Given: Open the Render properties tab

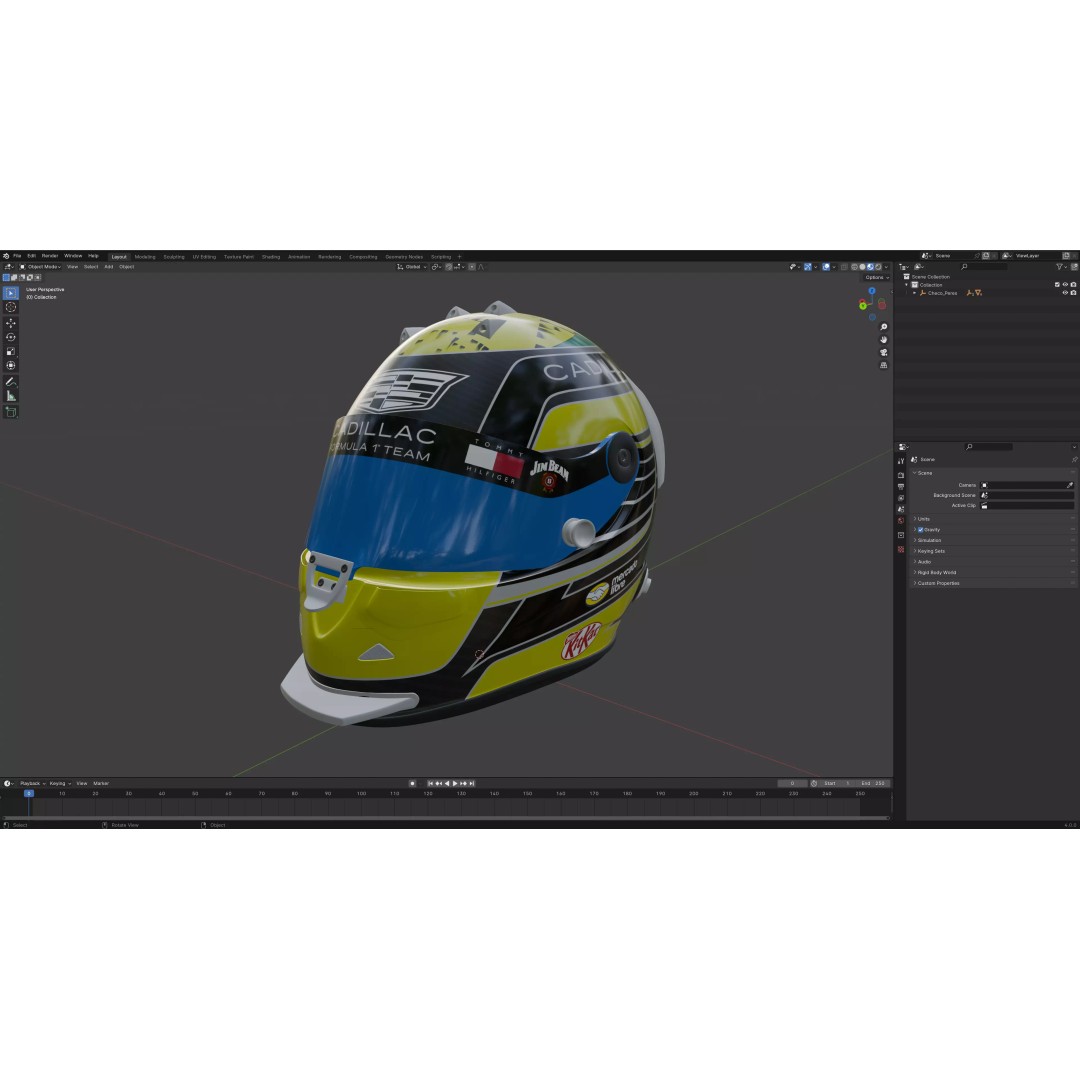Looking at the screenshot, I should pyautogui.click(x=901, y=475).
